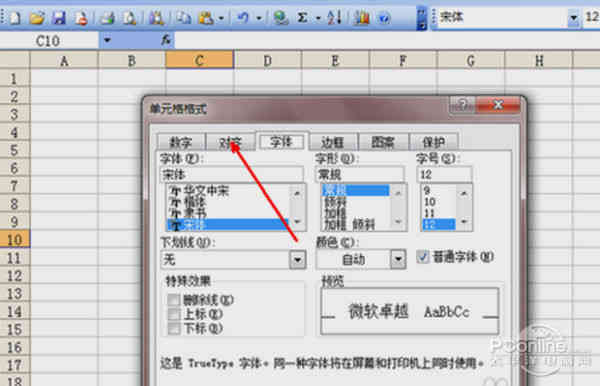Click font list scrollbar down arrow
Screen dimensions: 600x386
click(297, 222)
